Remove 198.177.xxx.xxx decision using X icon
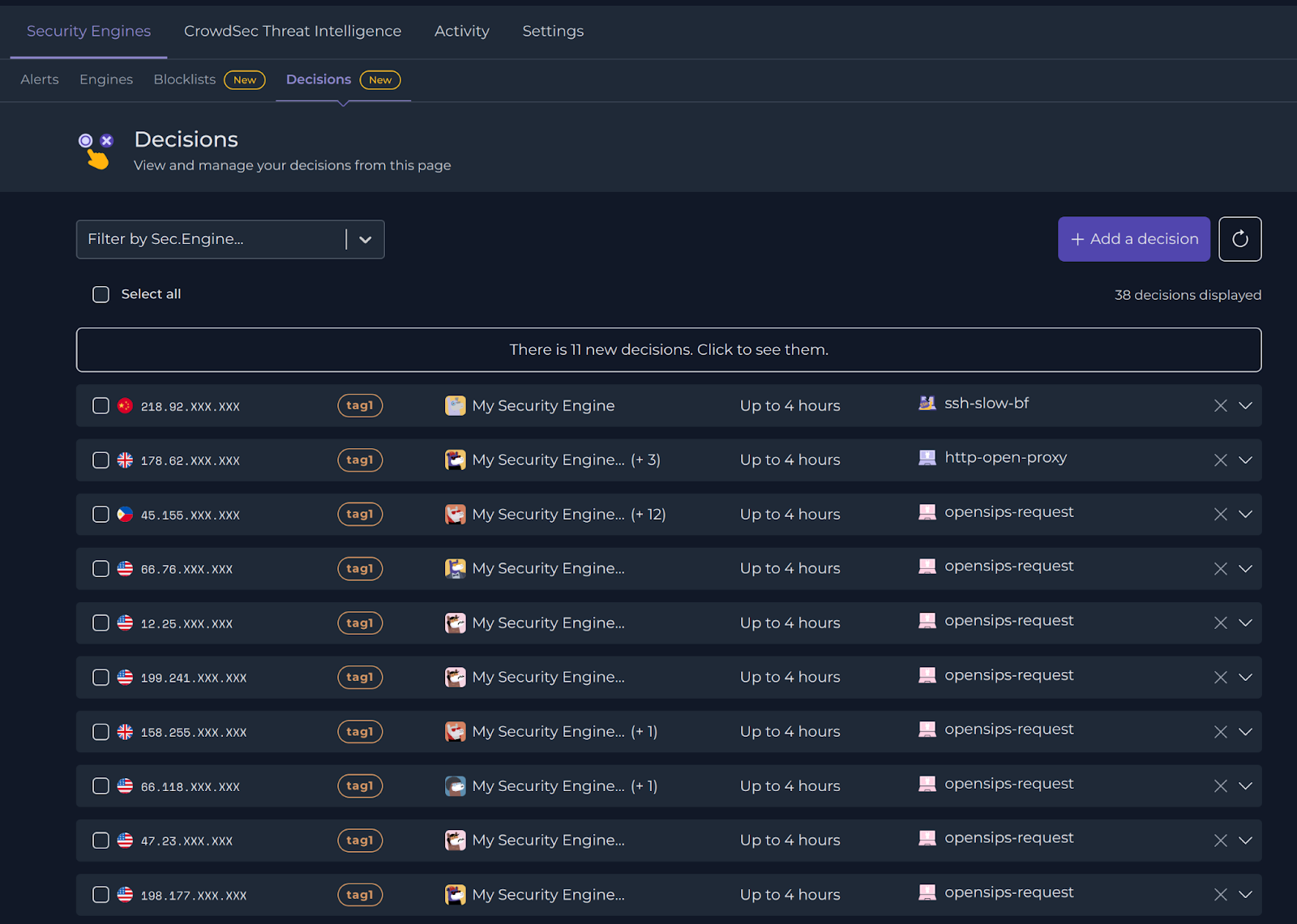The width and height of the screenshot is (1297, 924). coord(1220,895)
